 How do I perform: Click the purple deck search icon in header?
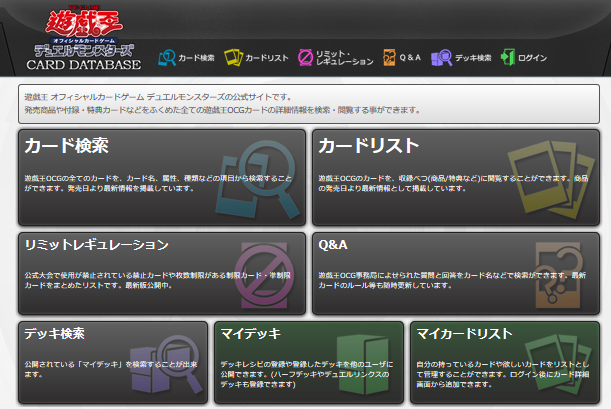(x=441, y=58)
